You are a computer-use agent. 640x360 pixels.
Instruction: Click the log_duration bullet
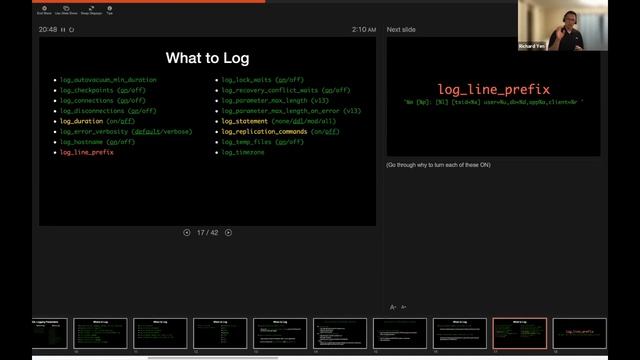coord(97,121)
